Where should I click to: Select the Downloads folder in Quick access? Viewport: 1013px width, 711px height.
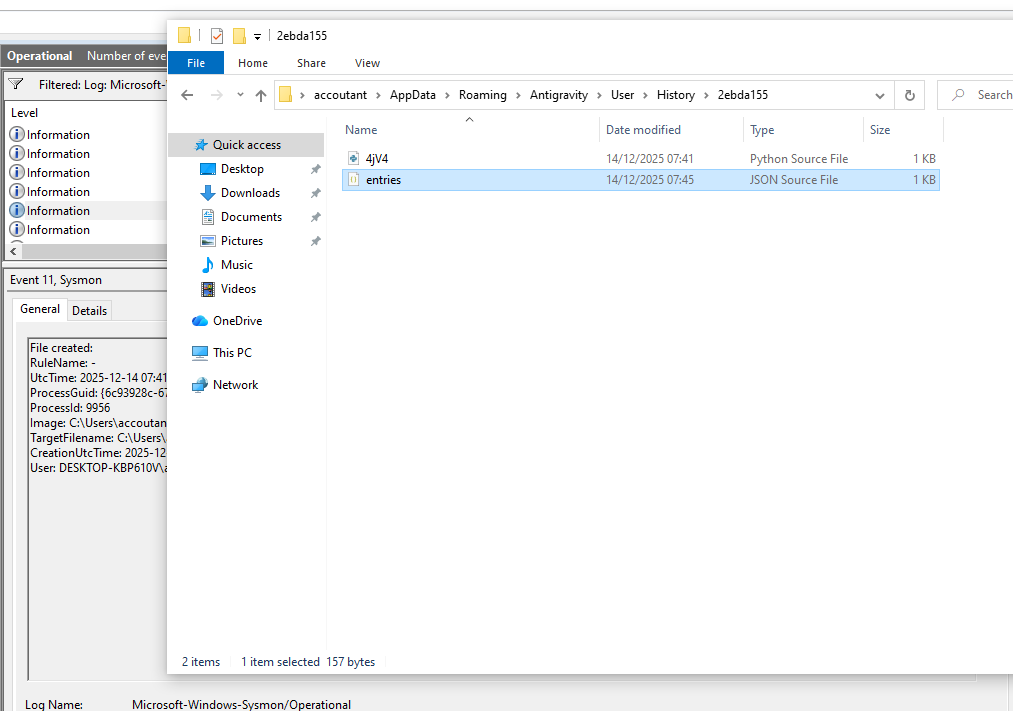[249, 193]
